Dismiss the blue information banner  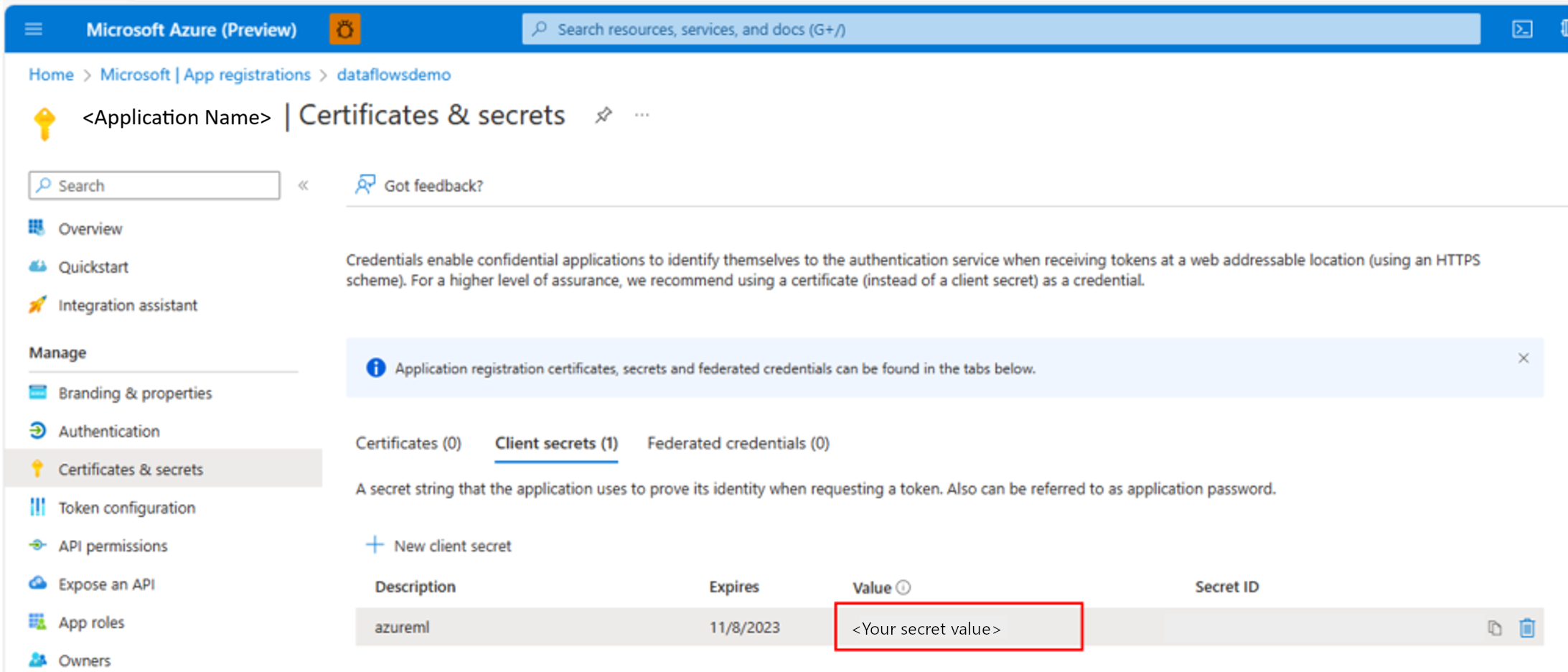pyautogui.click(x=1524, y=358)
